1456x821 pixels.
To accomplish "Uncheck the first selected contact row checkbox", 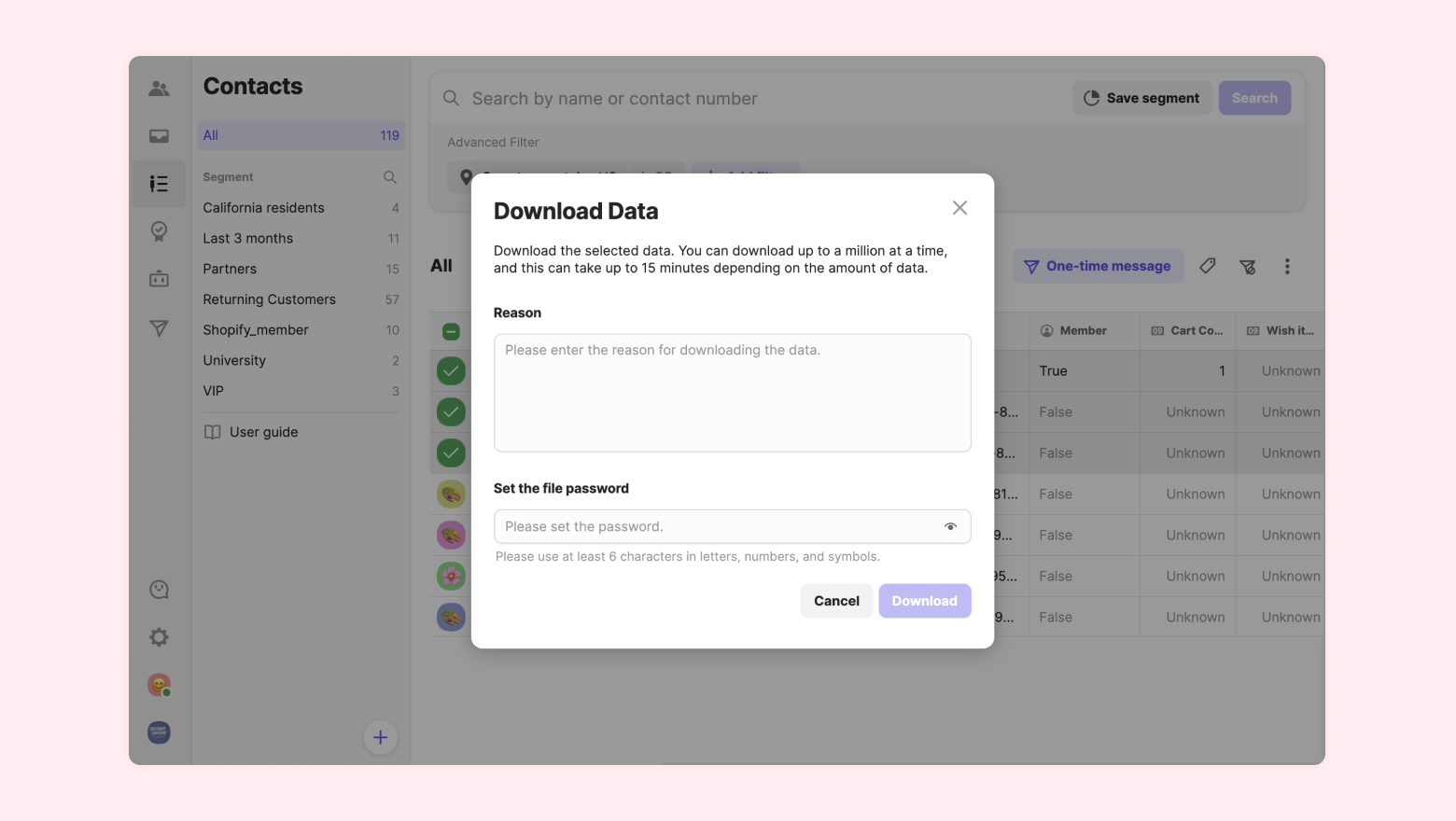I will (451, 371).
